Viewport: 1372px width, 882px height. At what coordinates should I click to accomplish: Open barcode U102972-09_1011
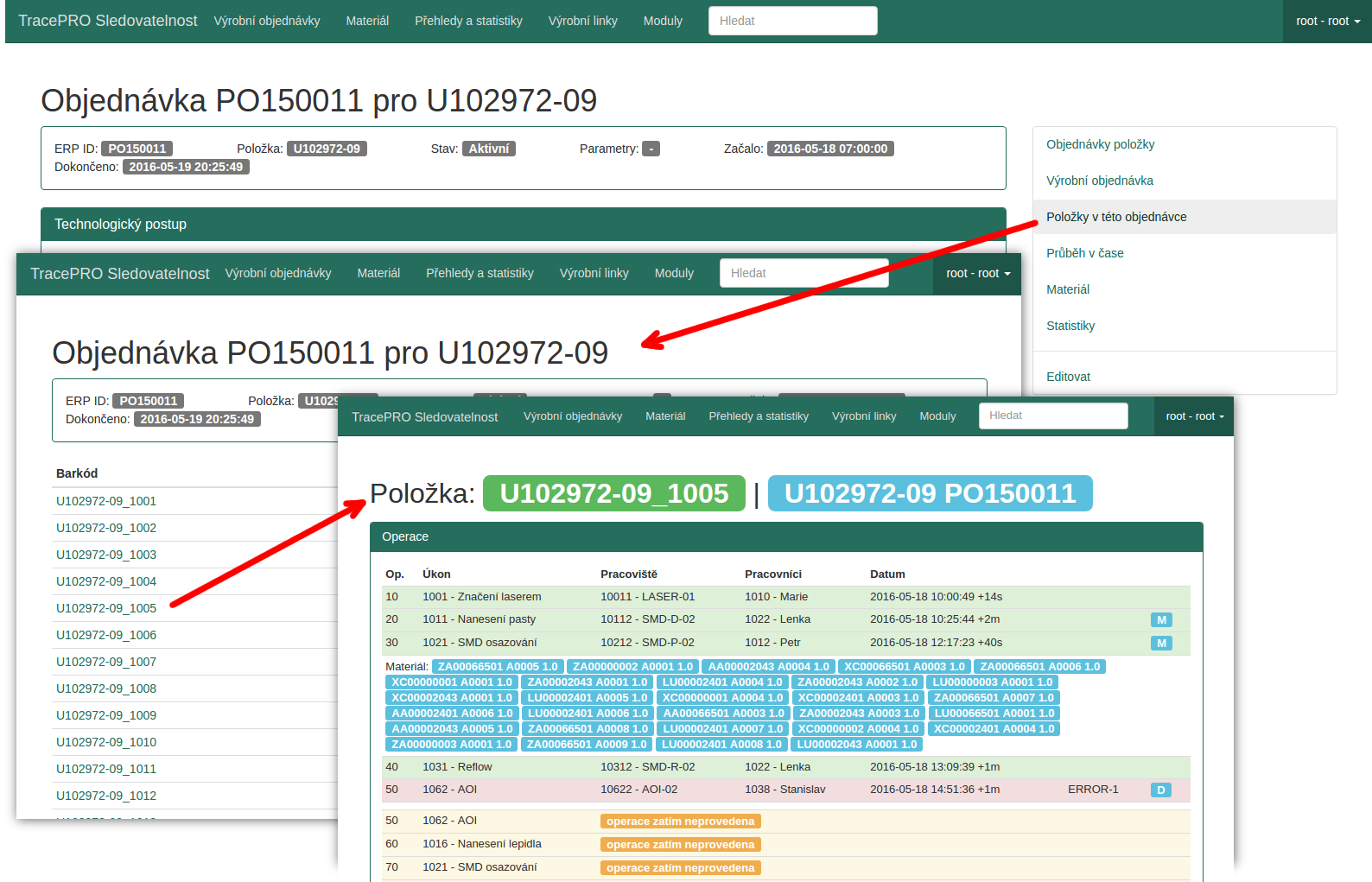(106, 769)
